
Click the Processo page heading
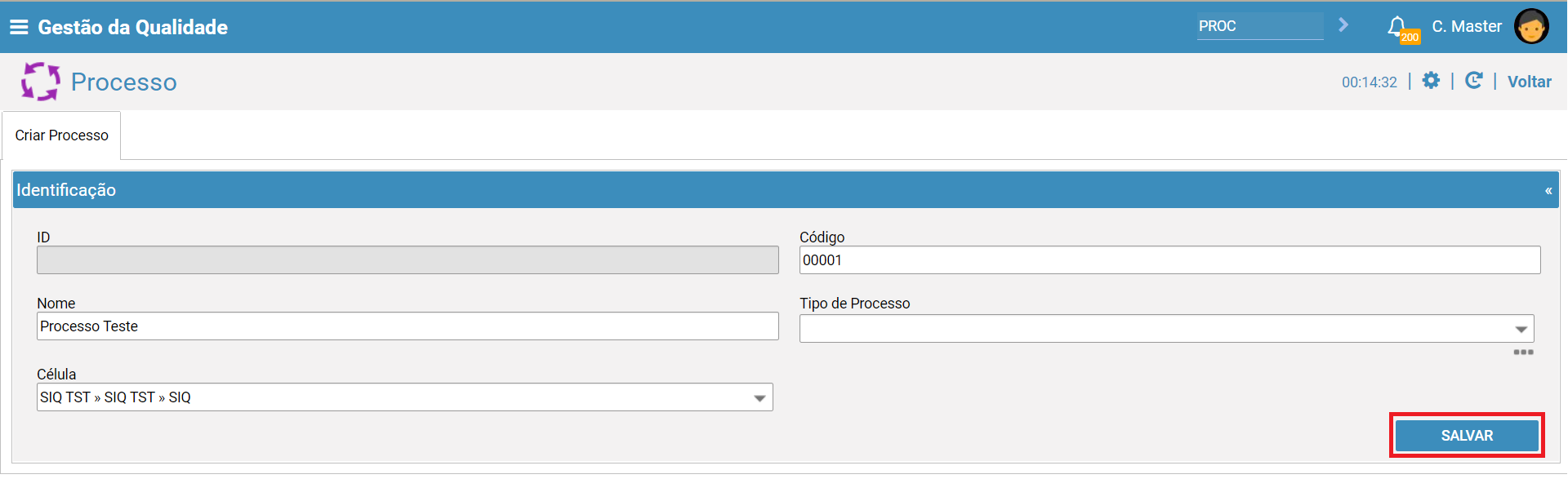pos(124,82)
